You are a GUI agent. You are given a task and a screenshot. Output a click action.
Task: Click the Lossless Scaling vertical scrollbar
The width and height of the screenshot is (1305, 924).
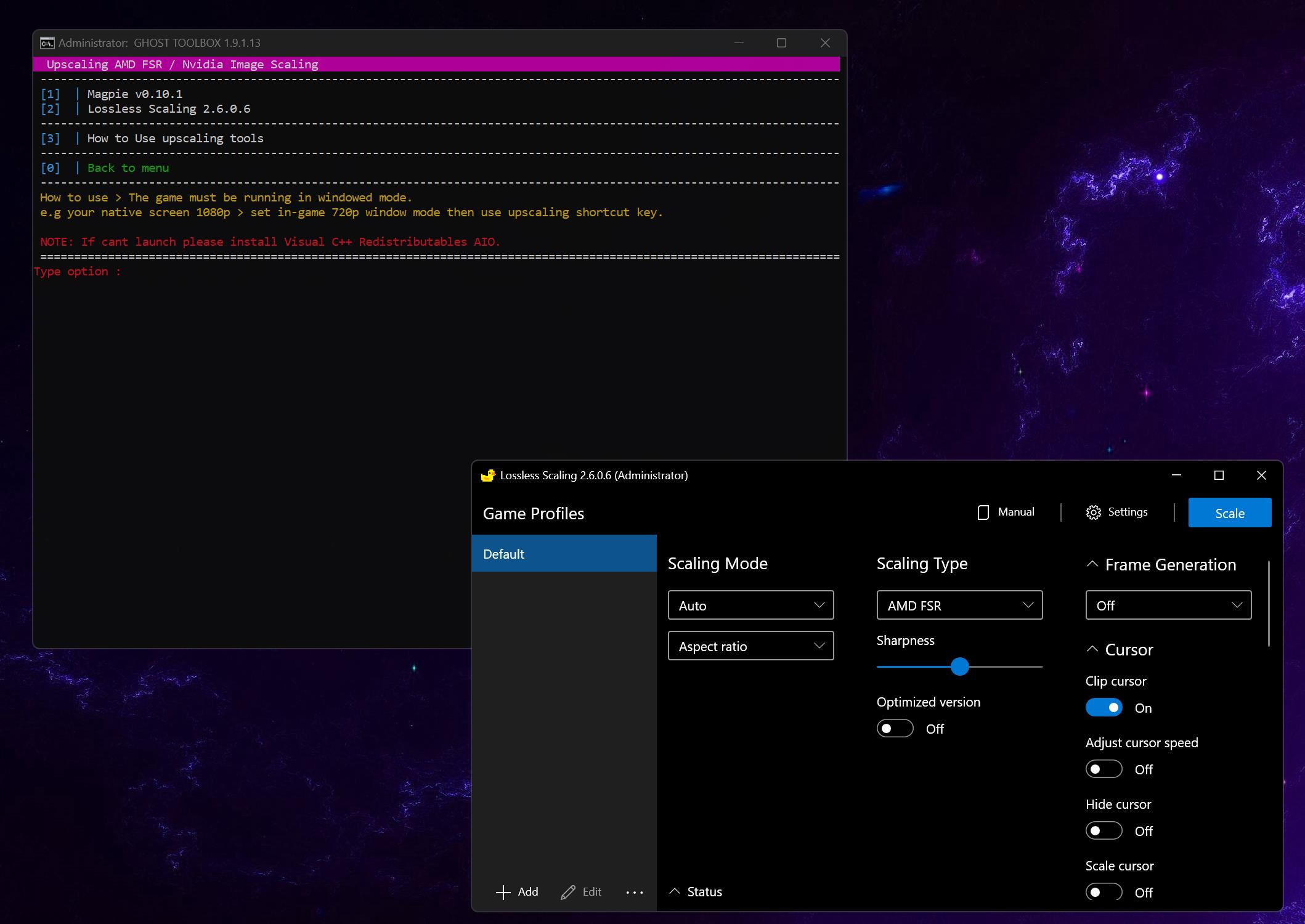coord(1269,604)
